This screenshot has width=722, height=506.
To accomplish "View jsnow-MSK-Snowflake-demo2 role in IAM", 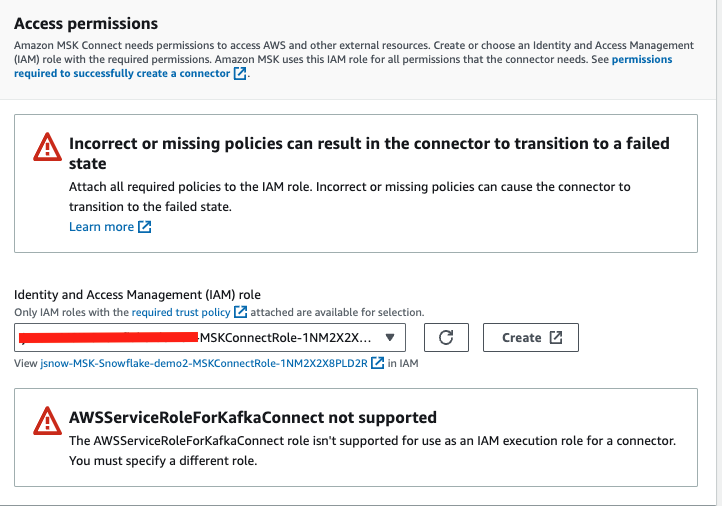I will tap(204, 363).
